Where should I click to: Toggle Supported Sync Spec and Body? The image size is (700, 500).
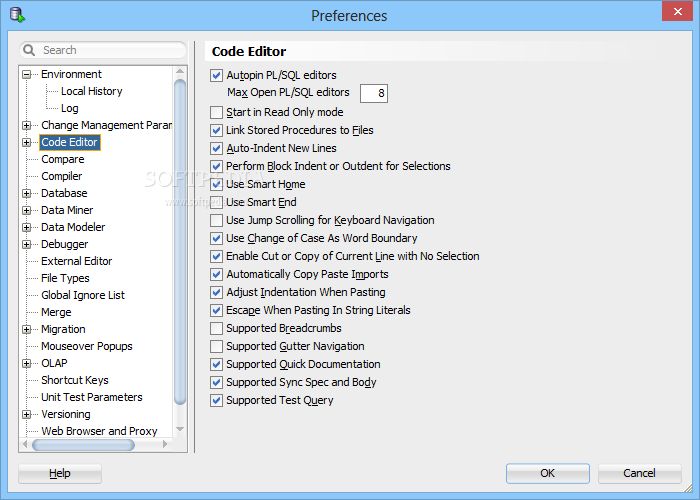tap(217, 382)
